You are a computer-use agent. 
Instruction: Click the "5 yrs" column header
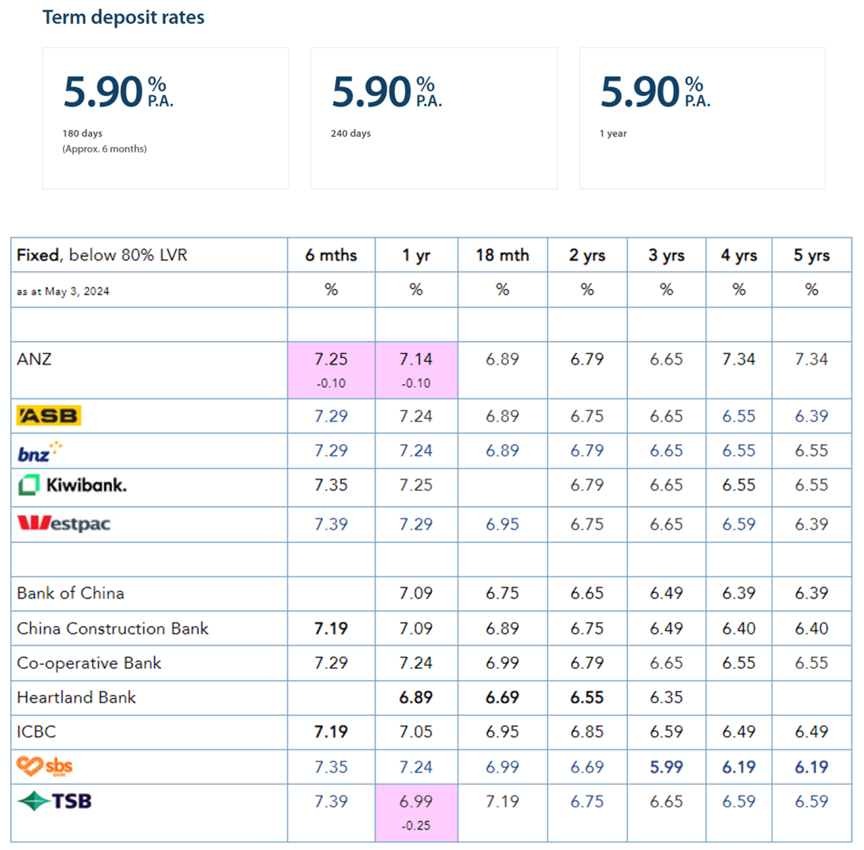812,256
